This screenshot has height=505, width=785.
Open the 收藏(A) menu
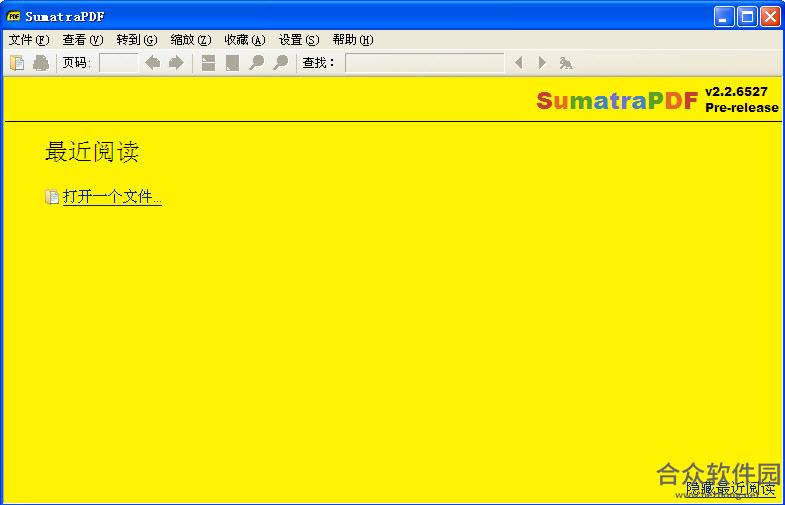tap(245, 40)
